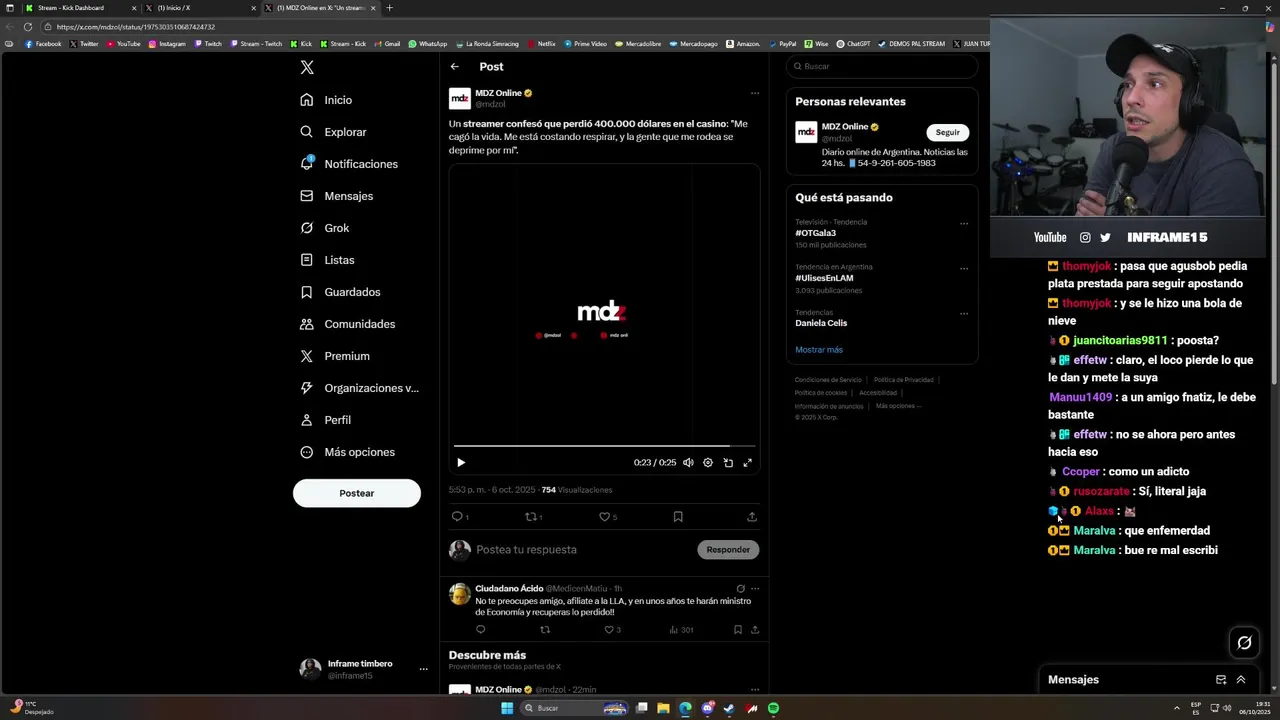Open more options for Daniela Celis trend
Screen dimensions: 1280x720
coord(964,314)
